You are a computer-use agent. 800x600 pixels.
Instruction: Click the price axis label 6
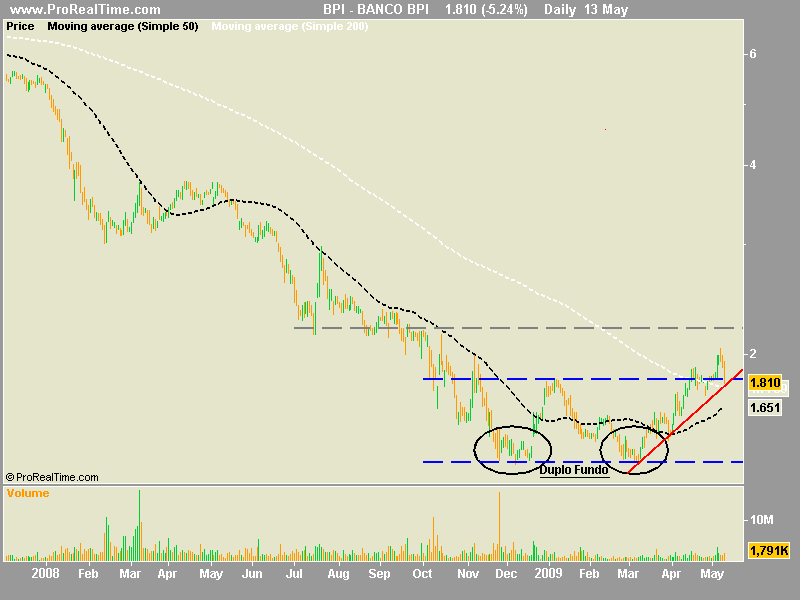753,54
